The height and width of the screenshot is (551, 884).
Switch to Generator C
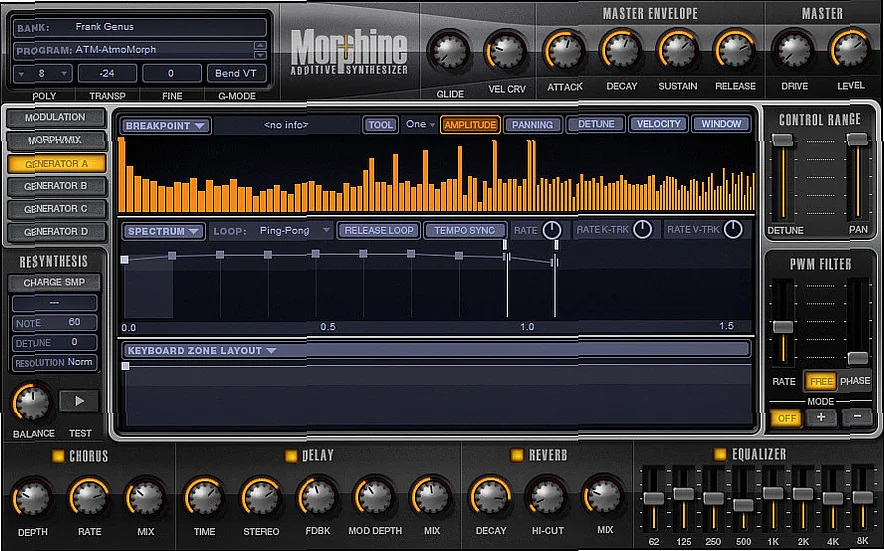coord(56,209)
